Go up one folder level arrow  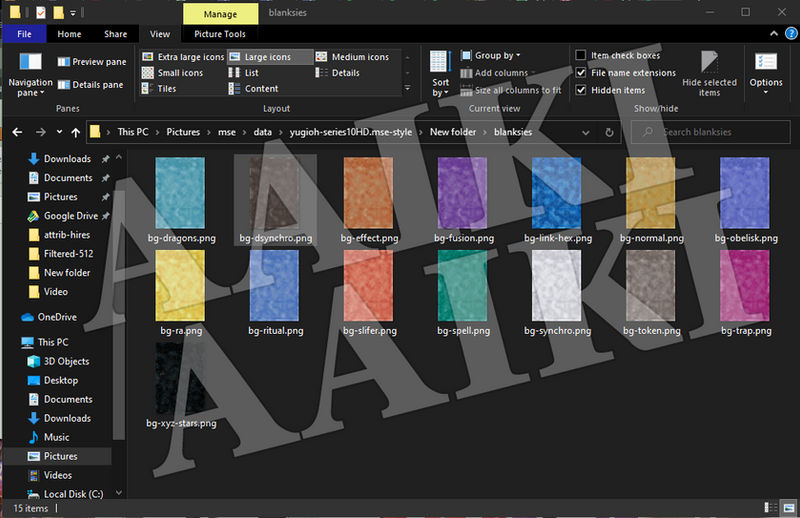76,132
